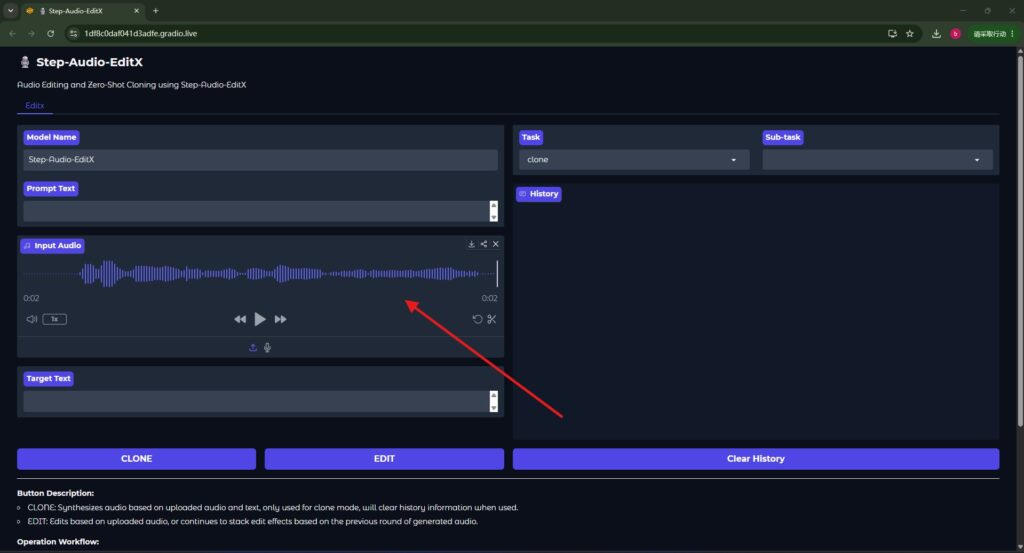Image resolution: width=1024 pixels, height=553 pixels.
Task: Reload the browser page
Action: tap(50, 33)
